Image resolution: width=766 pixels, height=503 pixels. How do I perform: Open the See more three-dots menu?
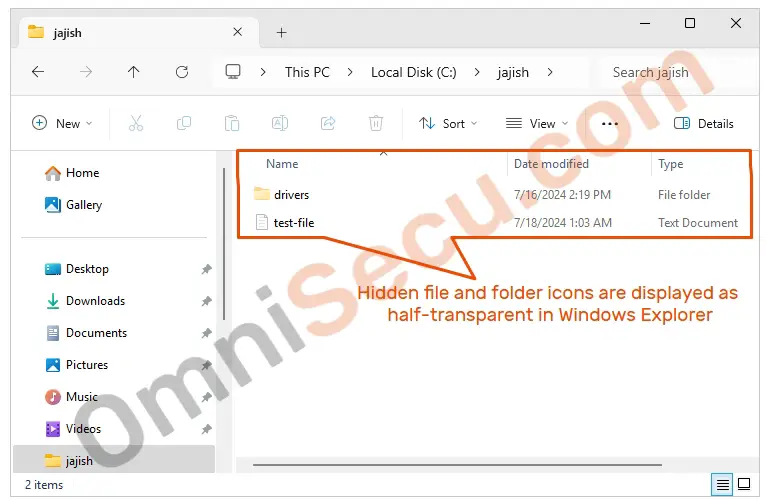(x=610, y=124)
